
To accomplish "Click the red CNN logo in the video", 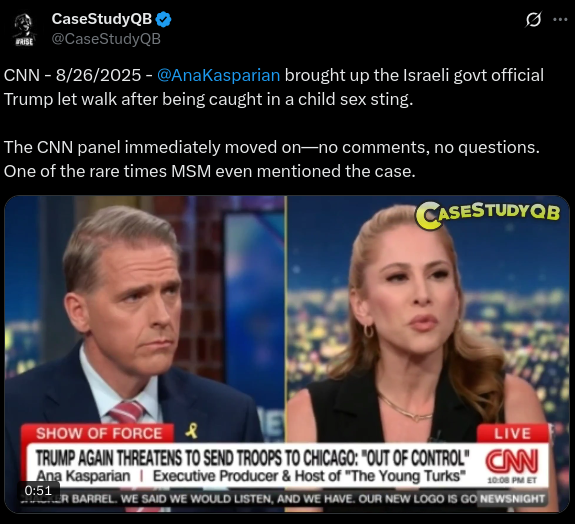I will (512, 462).
